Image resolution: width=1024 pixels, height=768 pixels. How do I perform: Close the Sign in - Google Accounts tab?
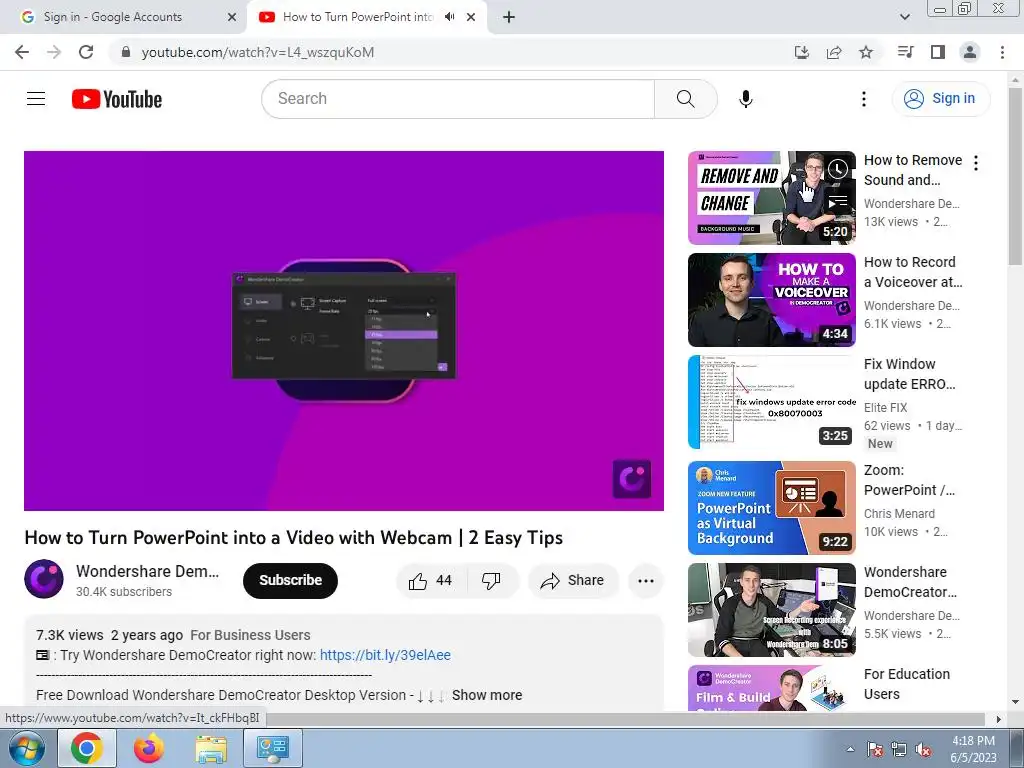[x=231, y=17]
